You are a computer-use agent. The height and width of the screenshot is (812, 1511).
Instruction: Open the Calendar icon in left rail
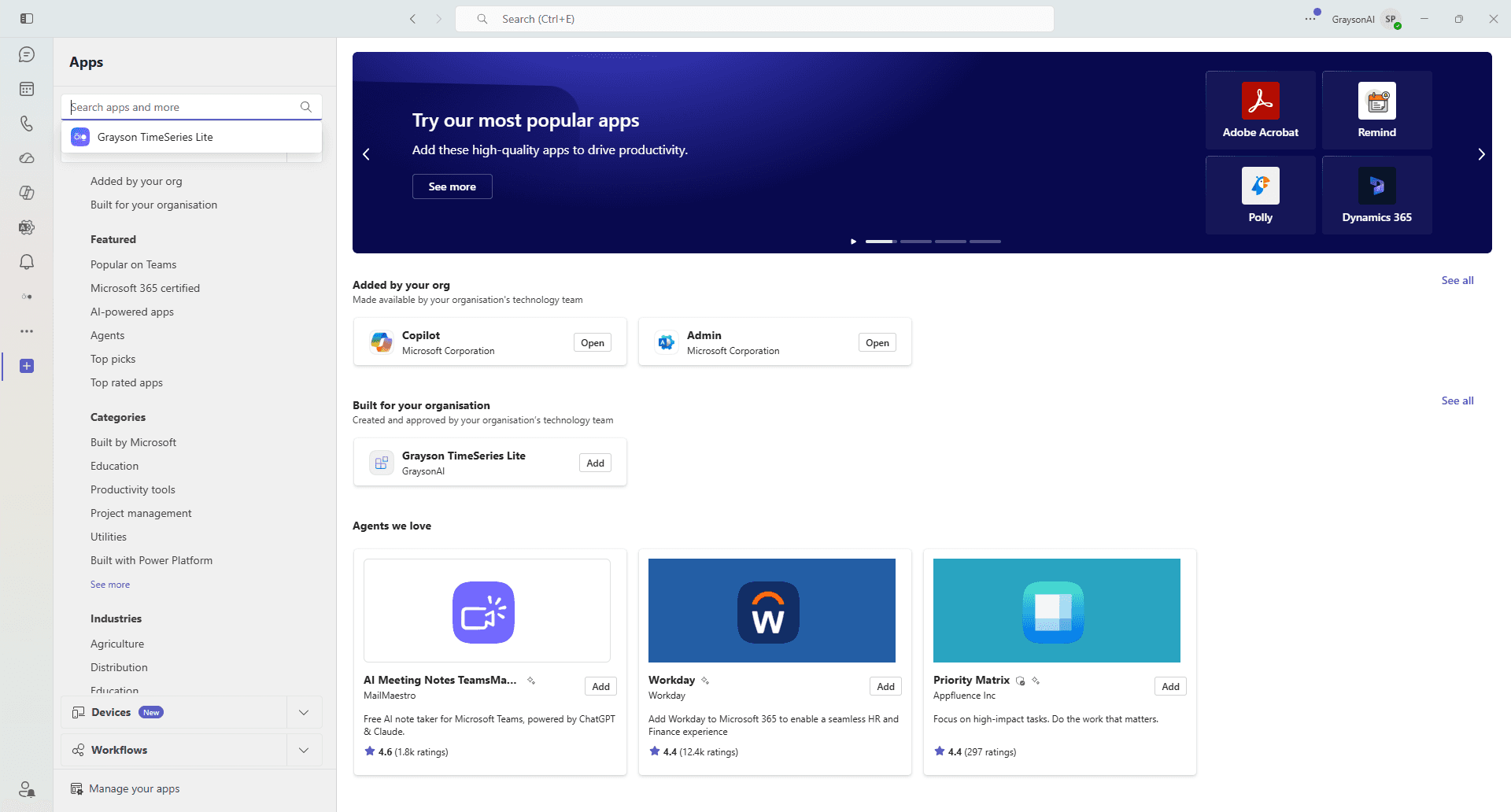(x=27, y=89)
